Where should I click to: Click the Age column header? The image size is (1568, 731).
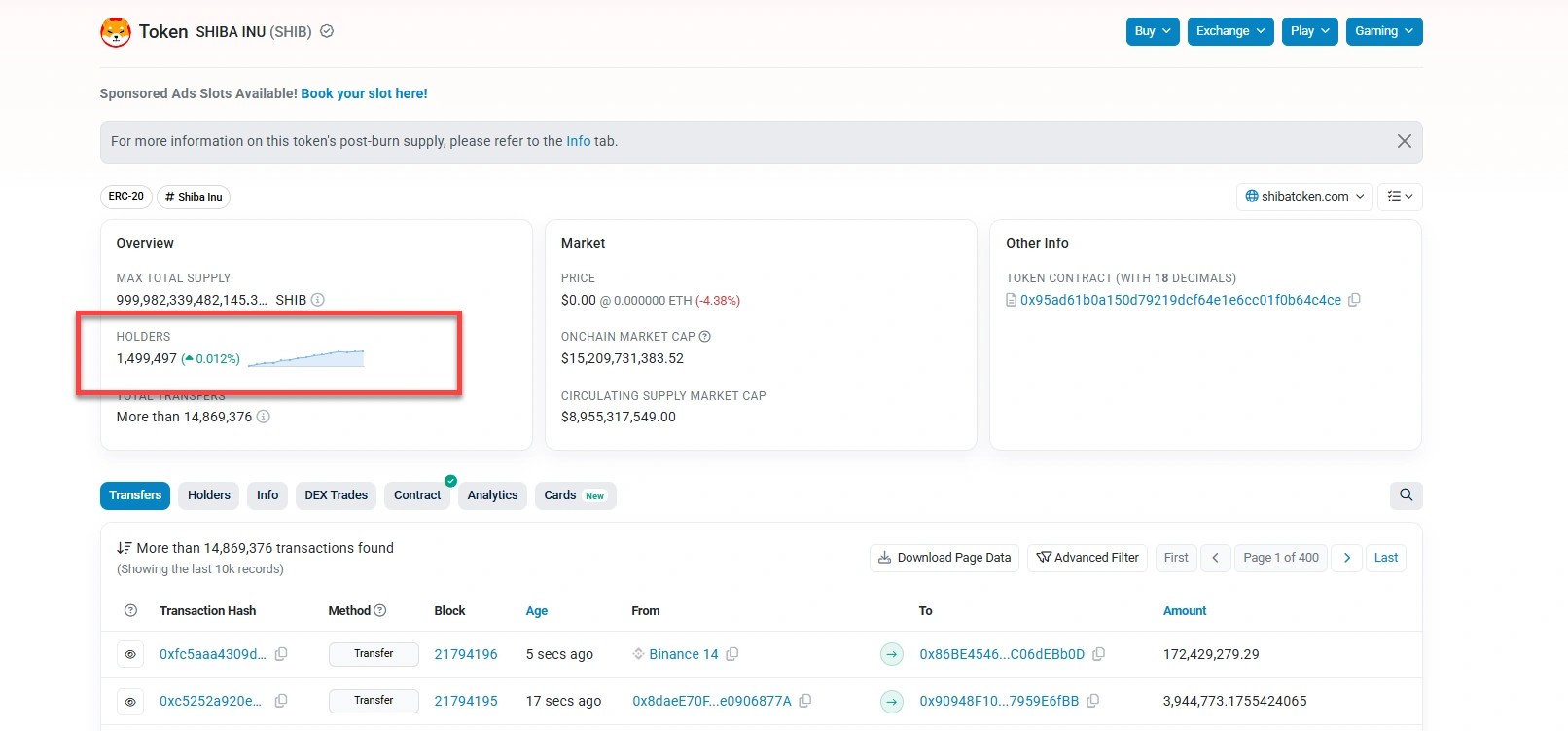(537, 611)
